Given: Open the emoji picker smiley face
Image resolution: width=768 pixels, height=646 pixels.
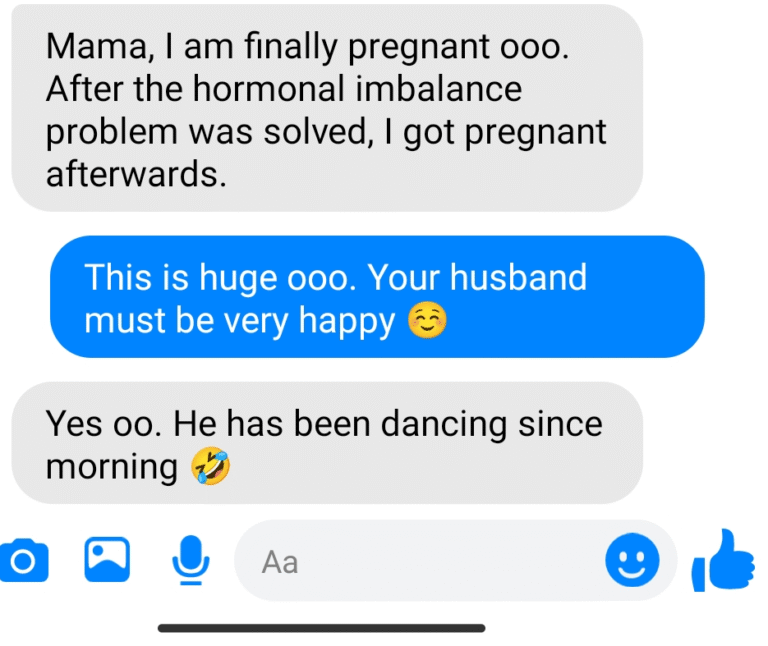Looking at the screenshot, I should point(632,559).
